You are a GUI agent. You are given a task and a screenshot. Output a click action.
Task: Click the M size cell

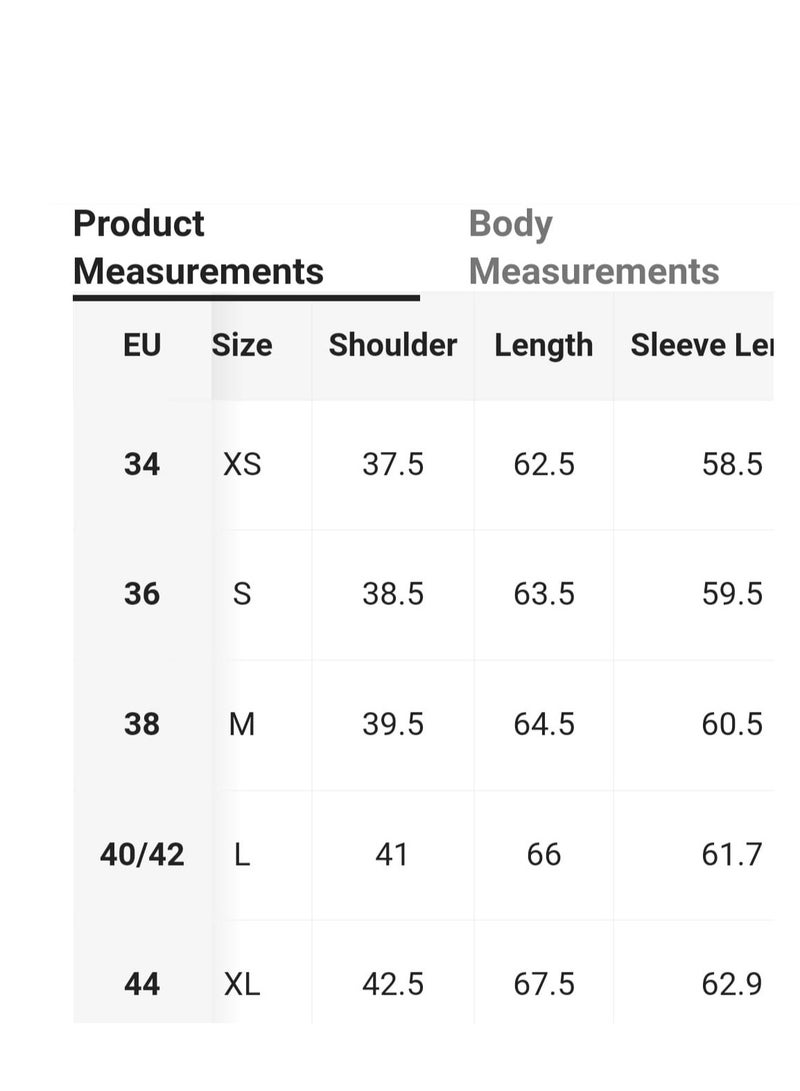(x=242, y=724)
